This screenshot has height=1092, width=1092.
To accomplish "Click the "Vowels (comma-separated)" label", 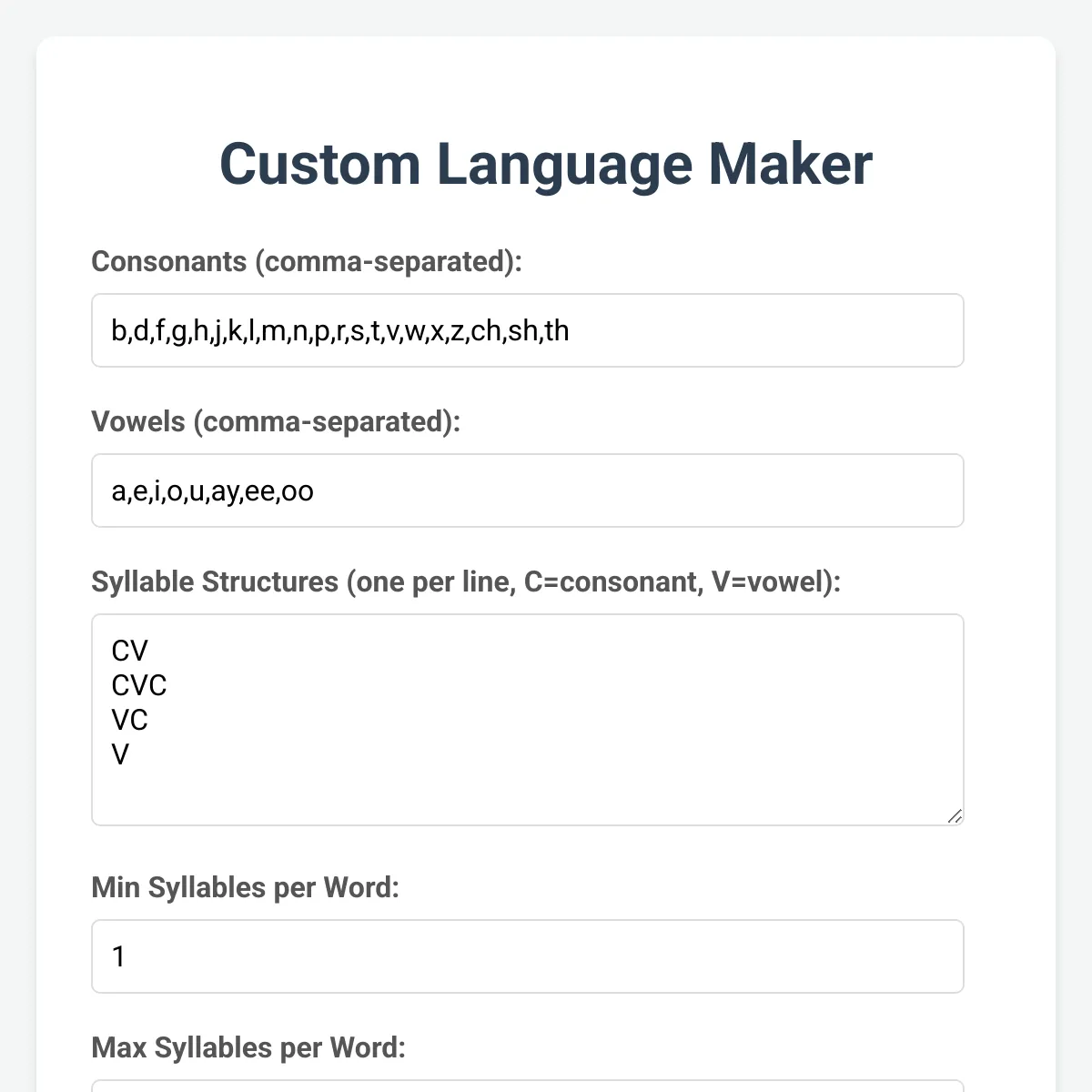I will [x=276, y=421].
